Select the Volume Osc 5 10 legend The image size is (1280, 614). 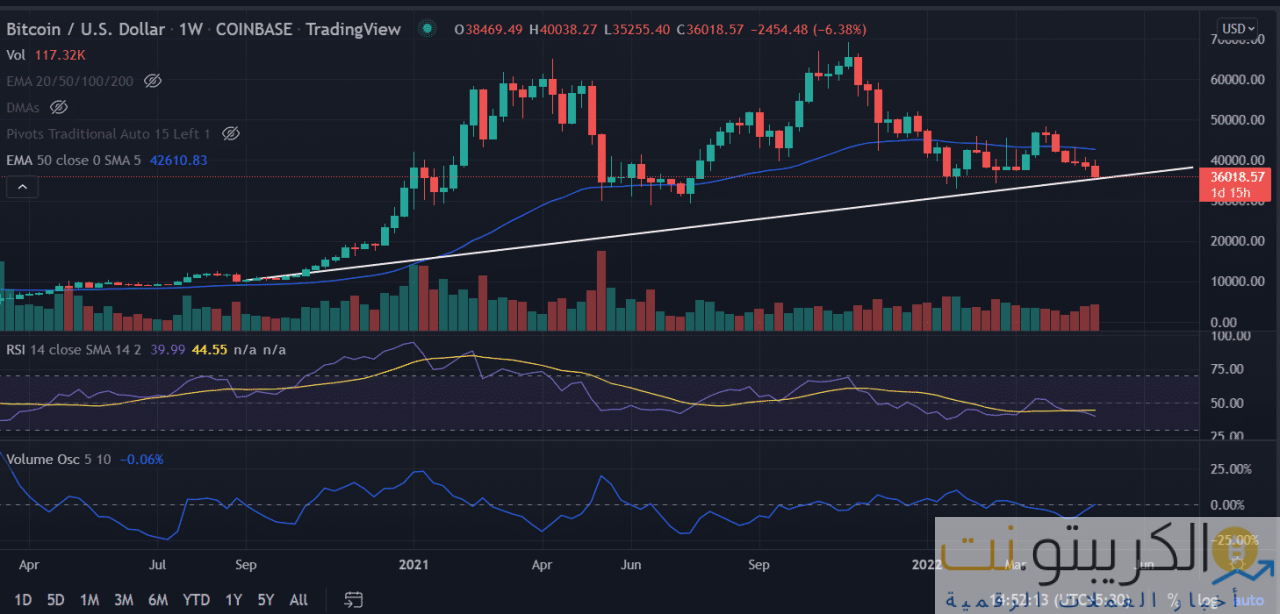click(x=58, y=459)
